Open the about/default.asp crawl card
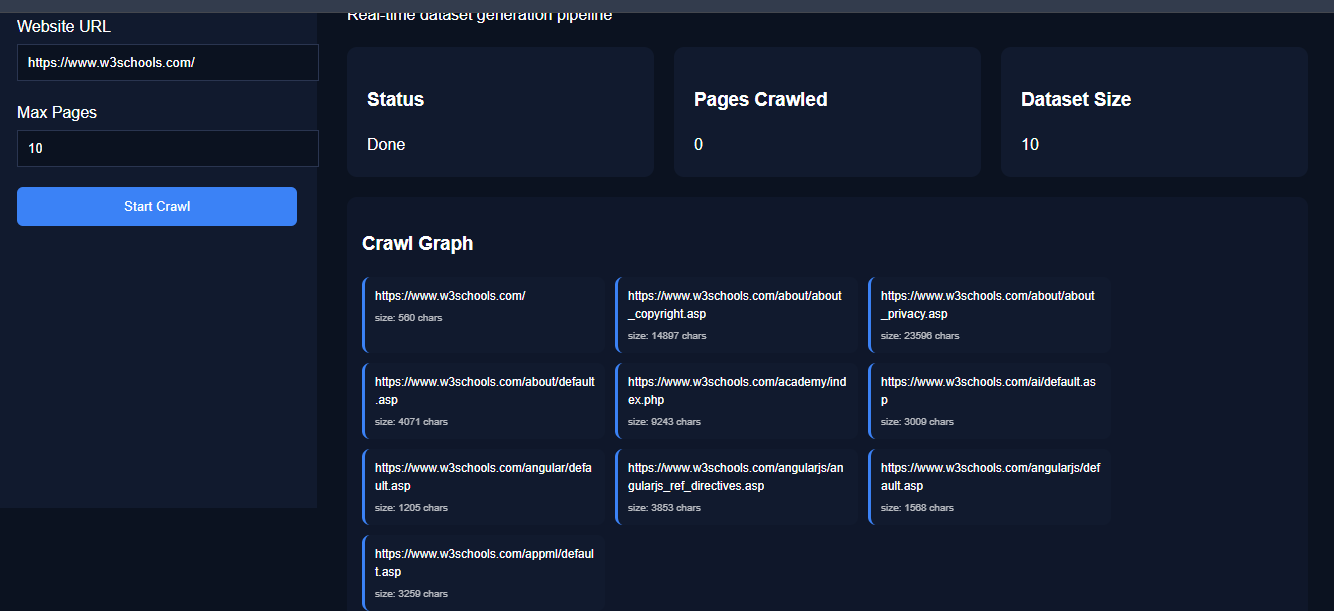The width and height of the screenshot is (1334, 614). coord(483,401)
